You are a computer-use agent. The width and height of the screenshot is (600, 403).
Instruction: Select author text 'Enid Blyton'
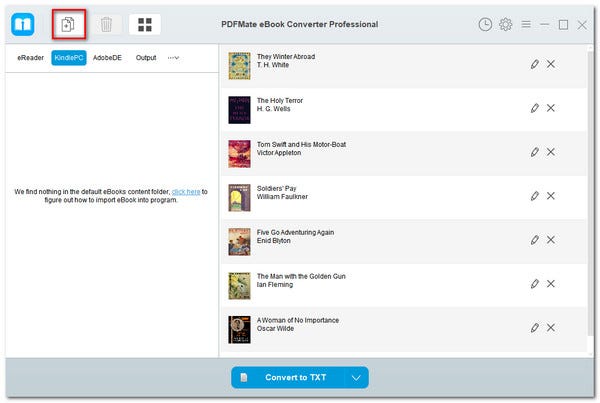tap(274, 241)
